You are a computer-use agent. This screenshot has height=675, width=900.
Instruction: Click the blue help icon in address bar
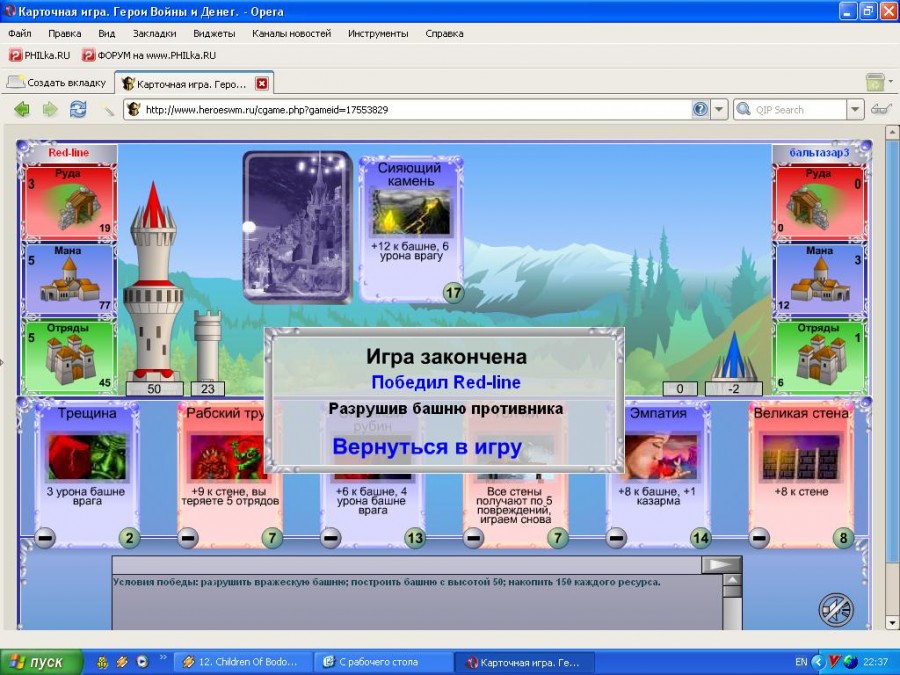point(700,109)
